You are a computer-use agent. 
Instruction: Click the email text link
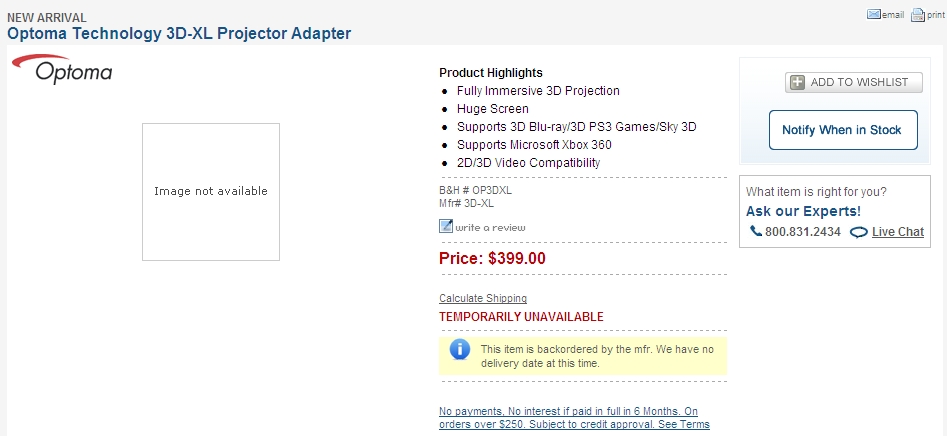pos(893,15)
